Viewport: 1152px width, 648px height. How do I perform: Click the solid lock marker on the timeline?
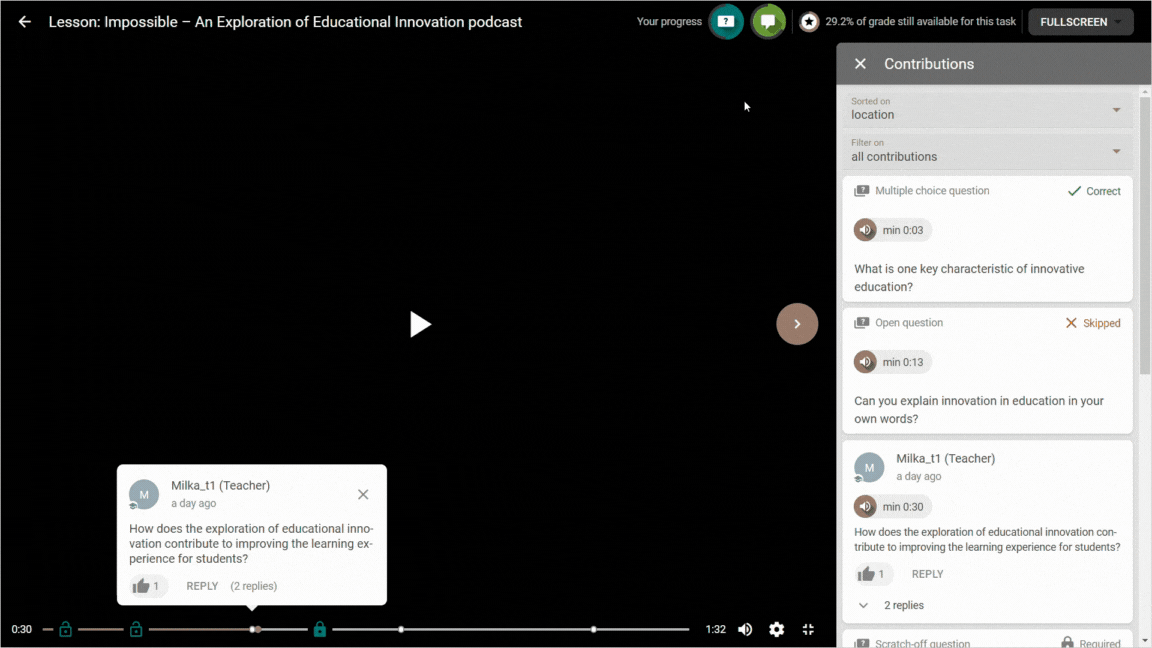coord(320,629)
